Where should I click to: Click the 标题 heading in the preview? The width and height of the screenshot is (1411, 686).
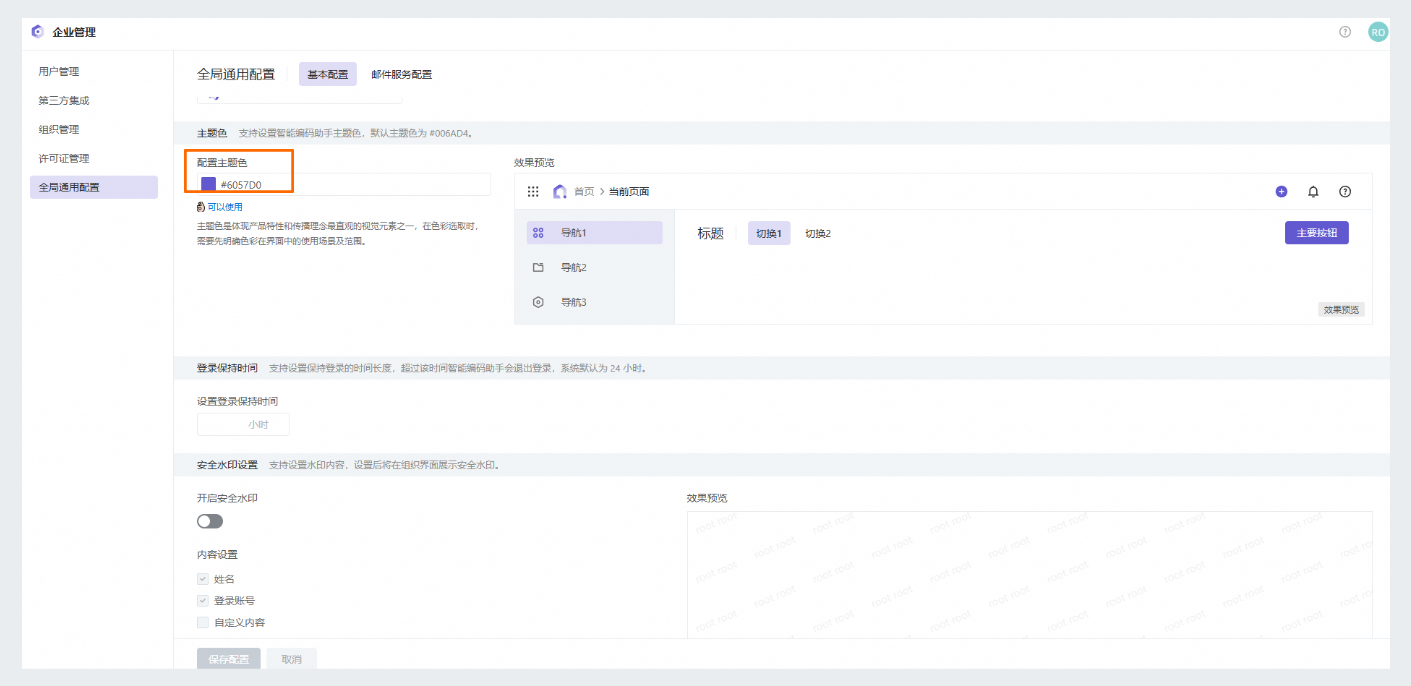point(710,233)
